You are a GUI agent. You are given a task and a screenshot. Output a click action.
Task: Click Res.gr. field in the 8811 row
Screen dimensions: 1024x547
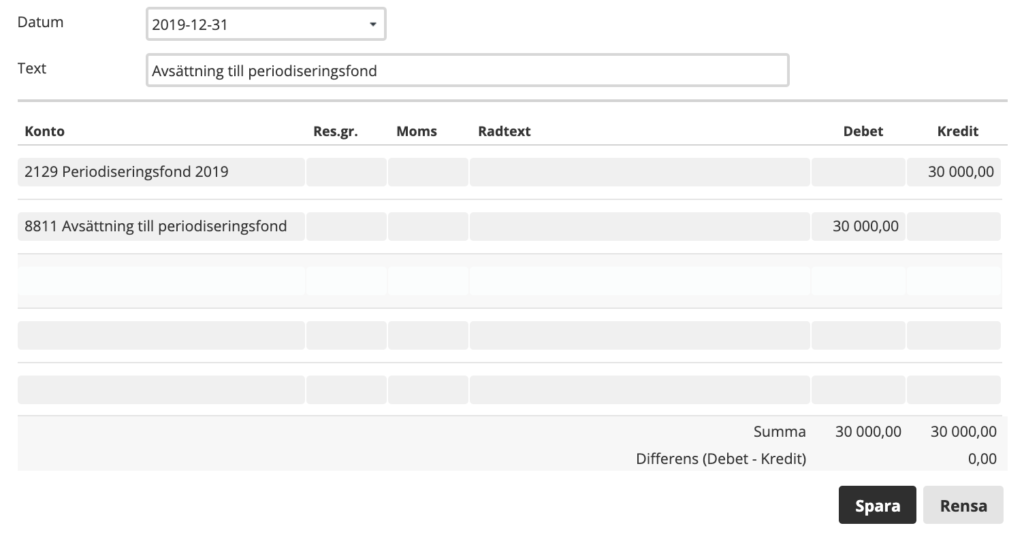point(346,226)
